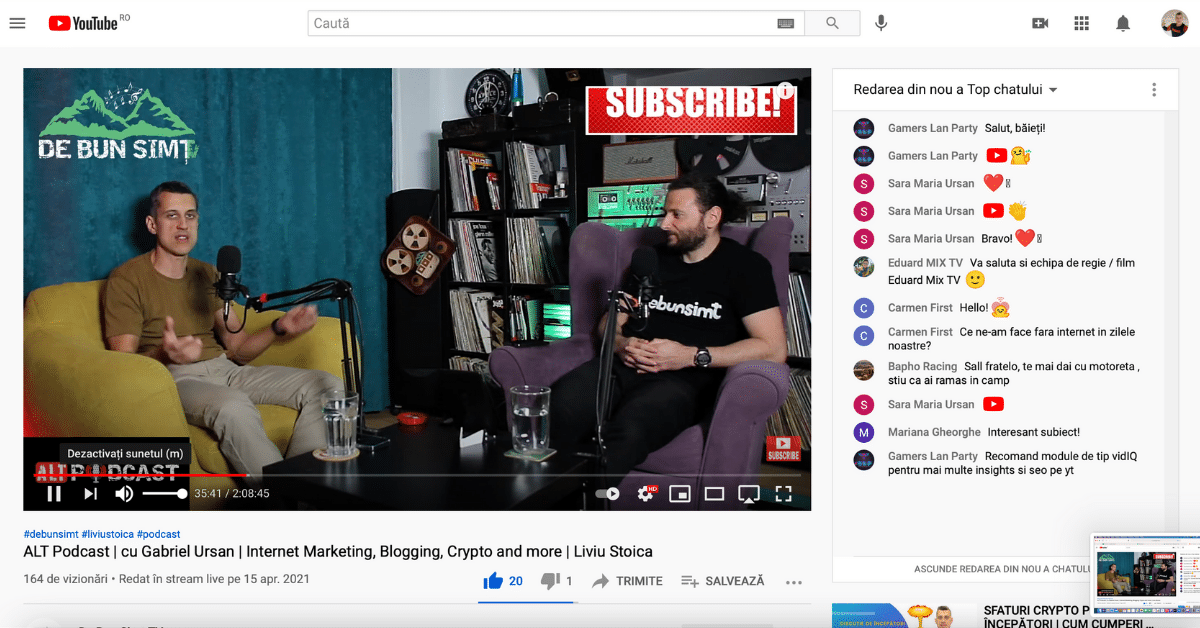Skip to next video
1200x628 pixels.
tap(90, 493)
